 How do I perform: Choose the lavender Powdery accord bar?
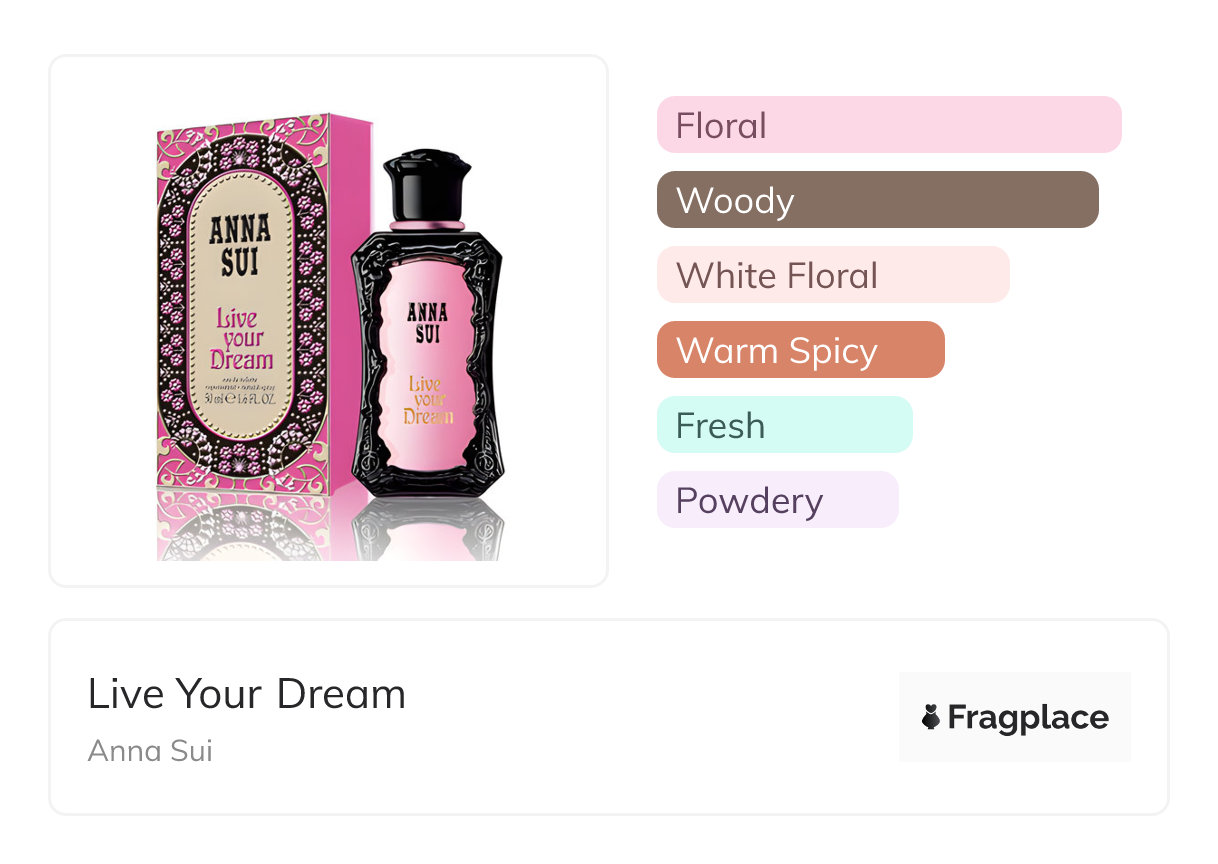tap(777, 500)
